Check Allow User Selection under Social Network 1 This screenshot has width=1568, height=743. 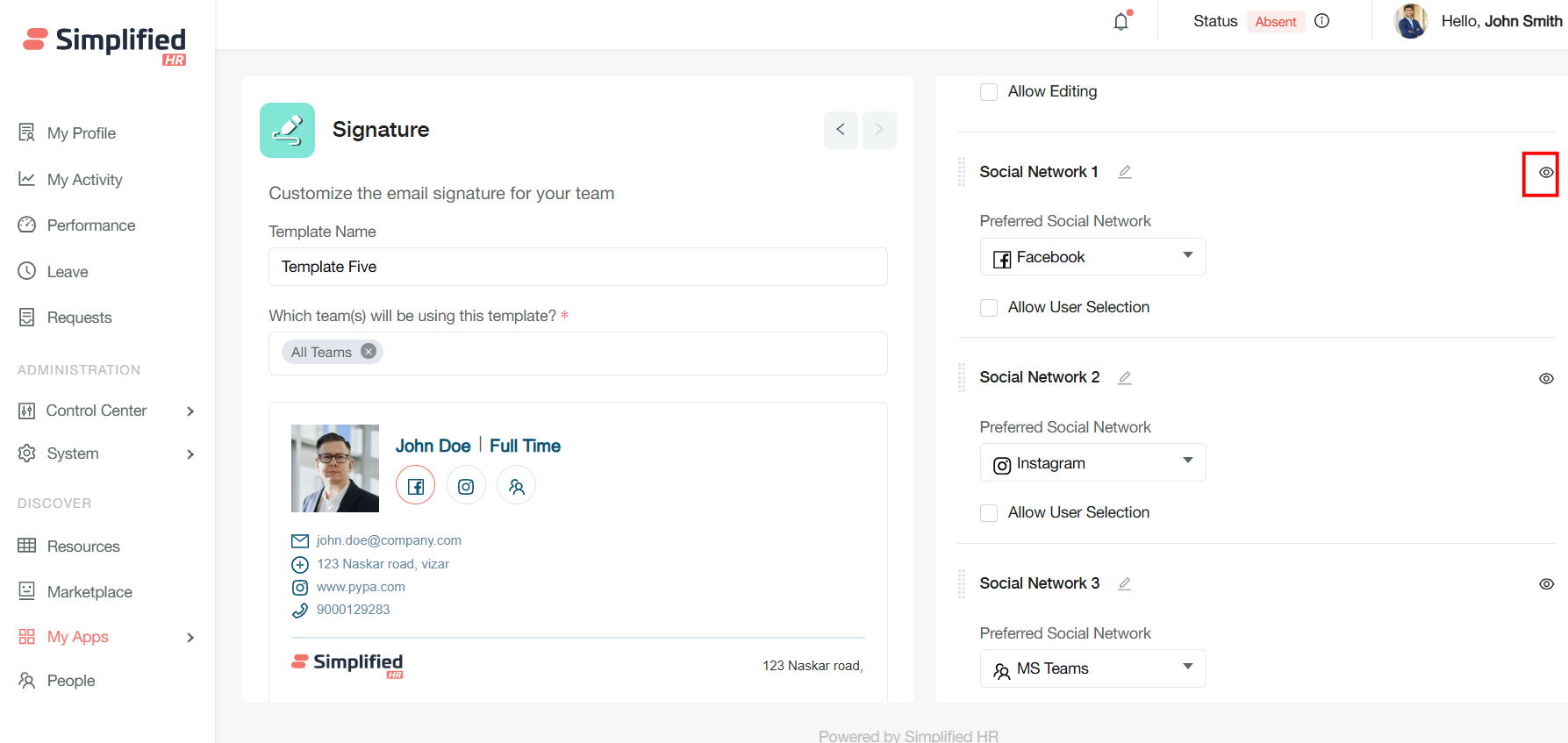click(x=989, y=308)
